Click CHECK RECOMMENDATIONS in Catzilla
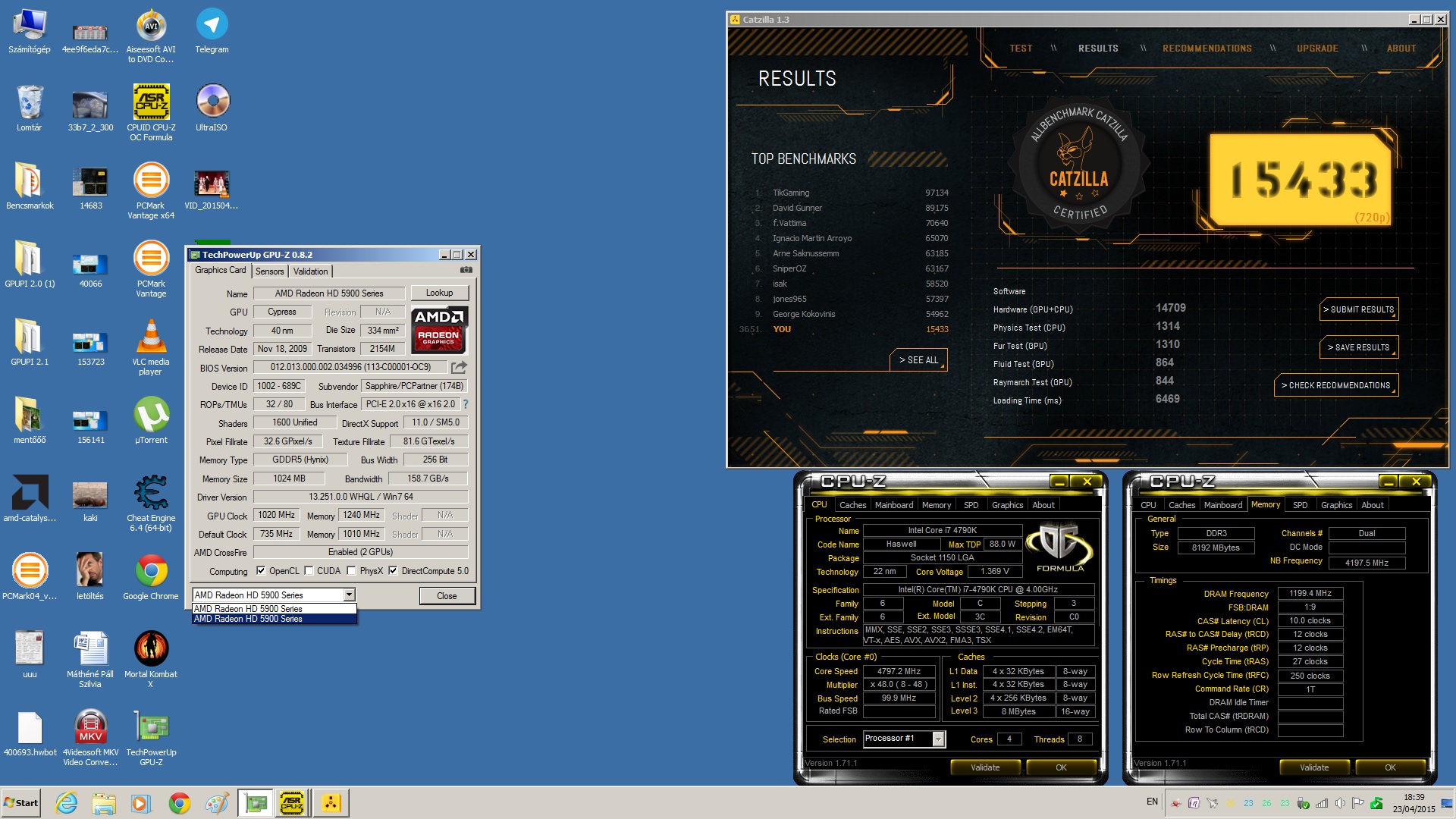 pos(1336,385)
